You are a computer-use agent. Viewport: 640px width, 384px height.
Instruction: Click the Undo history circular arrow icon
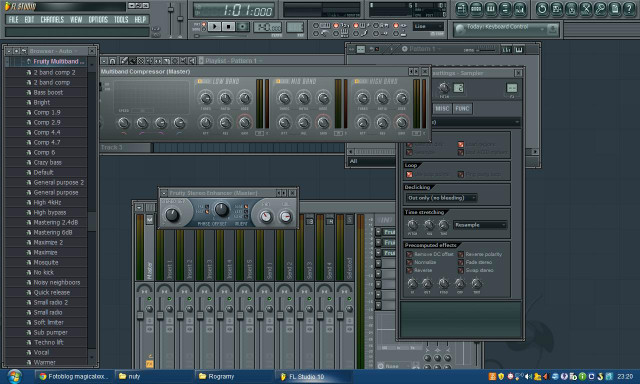pos(542,9)
